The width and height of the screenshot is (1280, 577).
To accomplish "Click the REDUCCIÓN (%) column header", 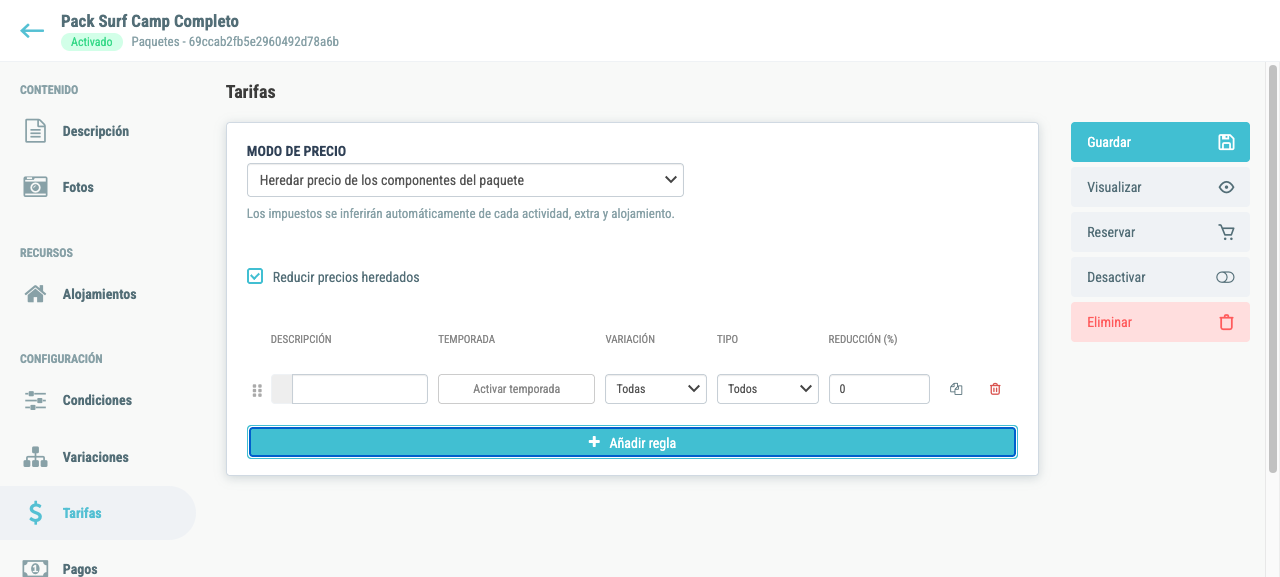I will coord(863,339).
